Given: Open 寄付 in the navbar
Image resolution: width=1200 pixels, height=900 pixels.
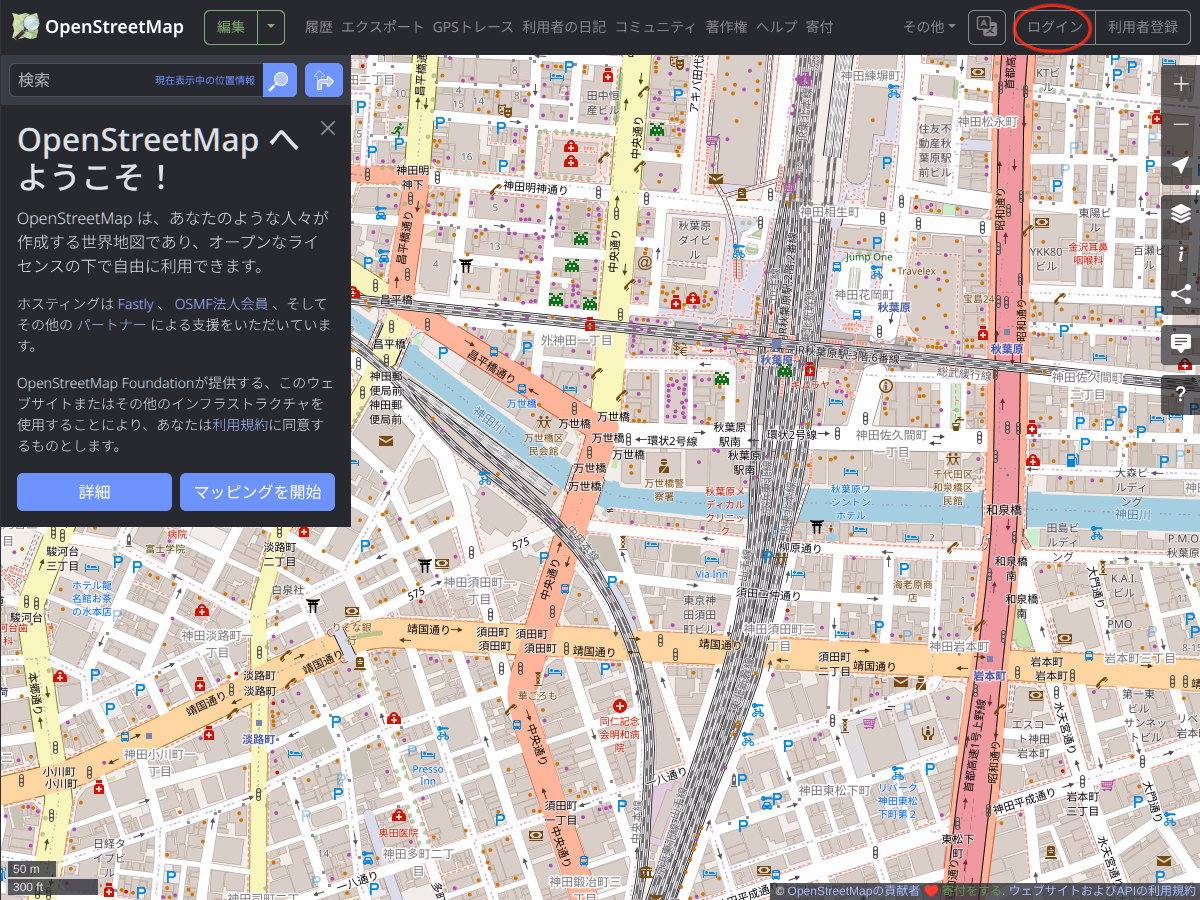Looking at the screenshot, I should tap(819, 27).
